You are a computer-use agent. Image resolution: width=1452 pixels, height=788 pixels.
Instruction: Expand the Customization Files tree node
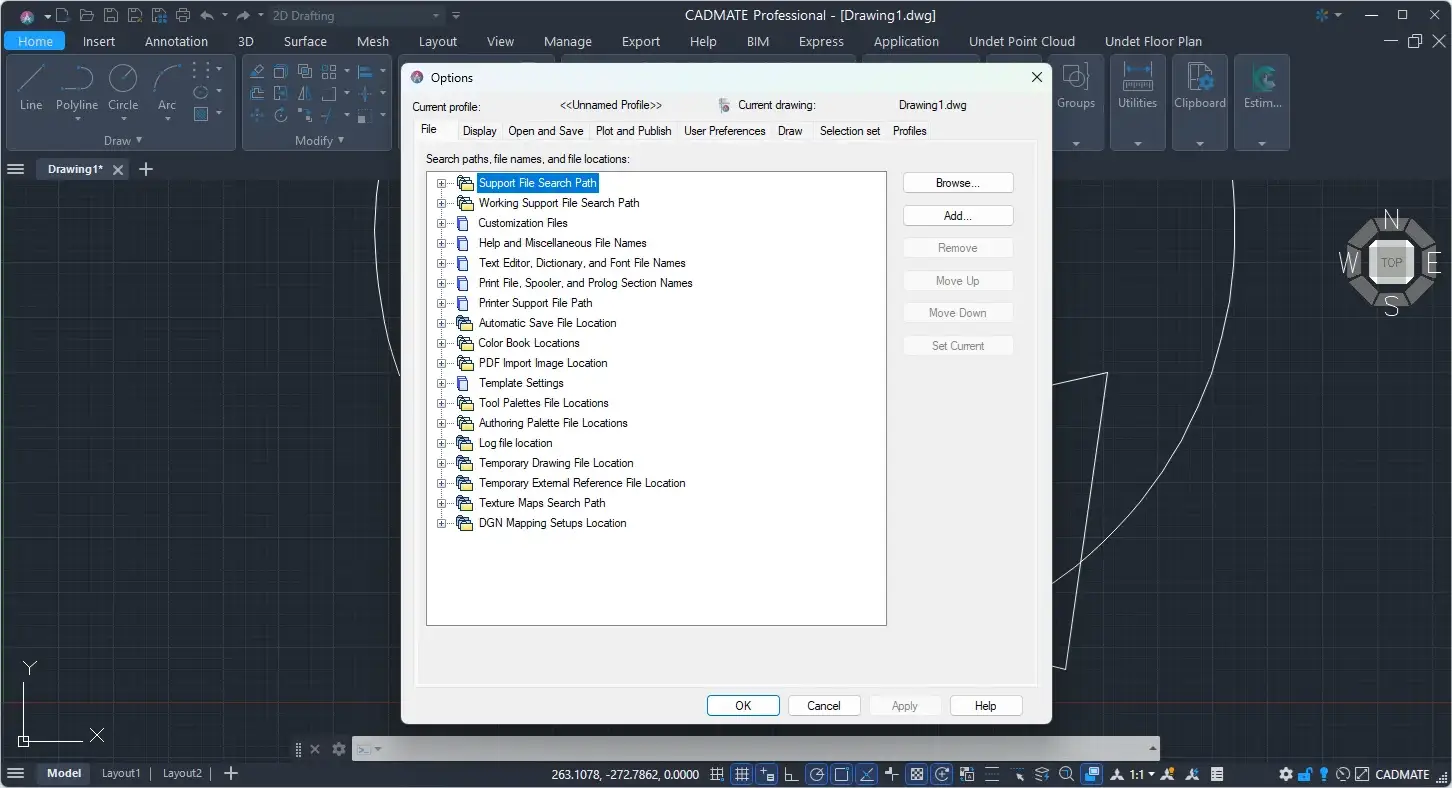click(x=441, y=223)
